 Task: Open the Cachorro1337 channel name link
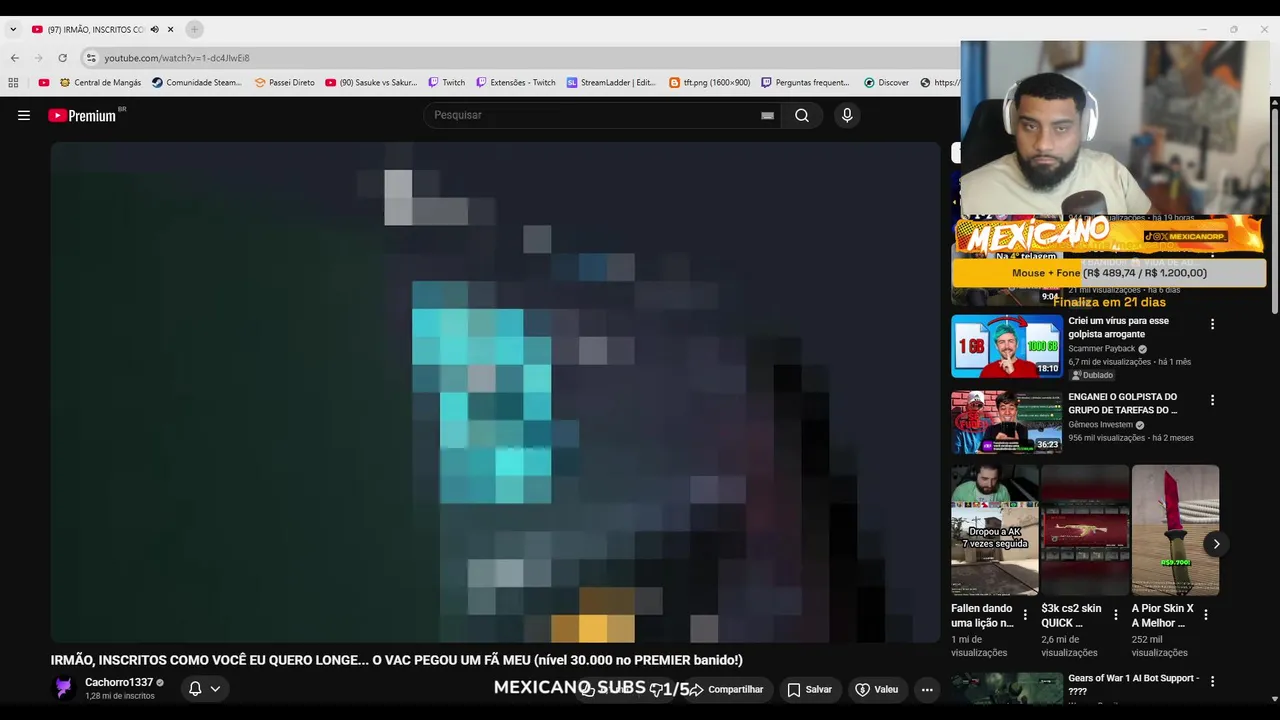click(119, 682)
